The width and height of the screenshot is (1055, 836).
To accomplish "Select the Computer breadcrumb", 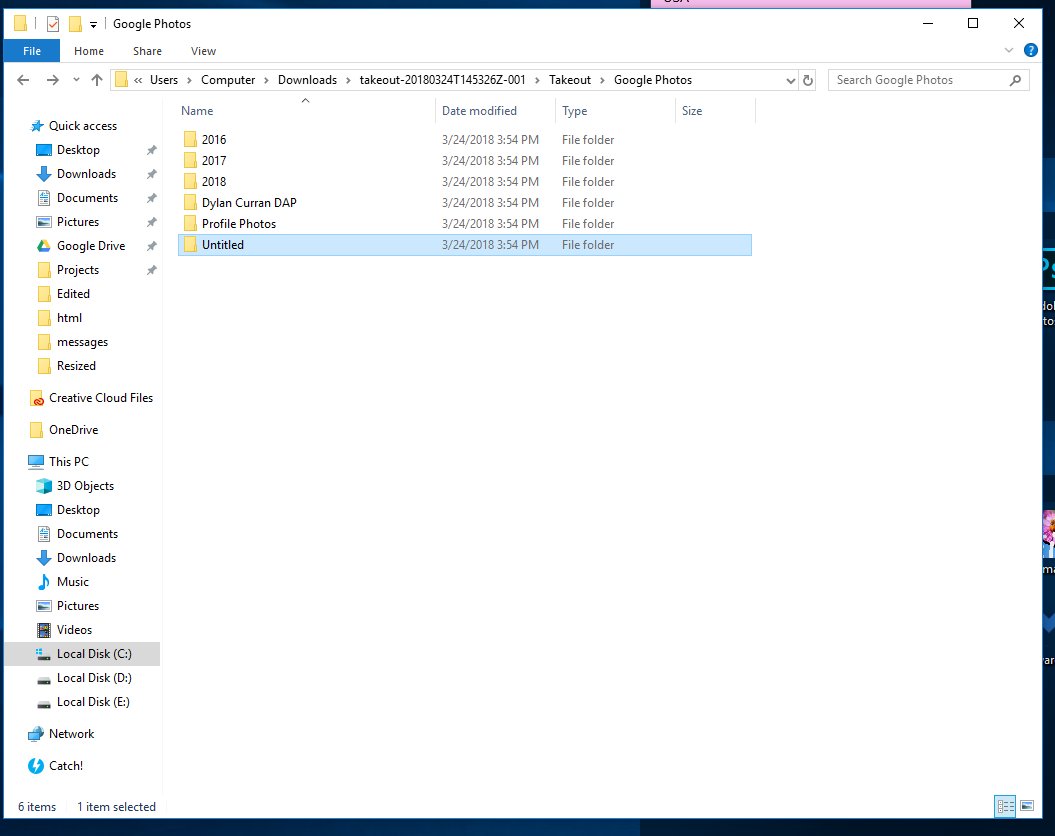I will 228,80.
